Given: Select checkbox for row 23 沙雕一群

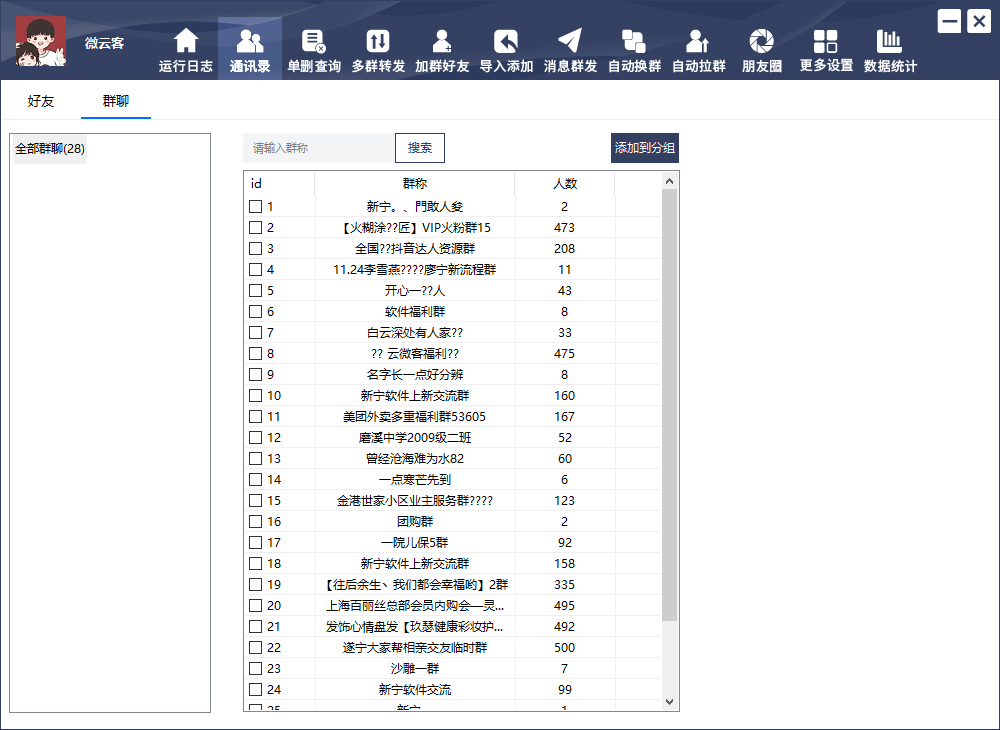Looking at the screenshot, I should tap(256, 668).
